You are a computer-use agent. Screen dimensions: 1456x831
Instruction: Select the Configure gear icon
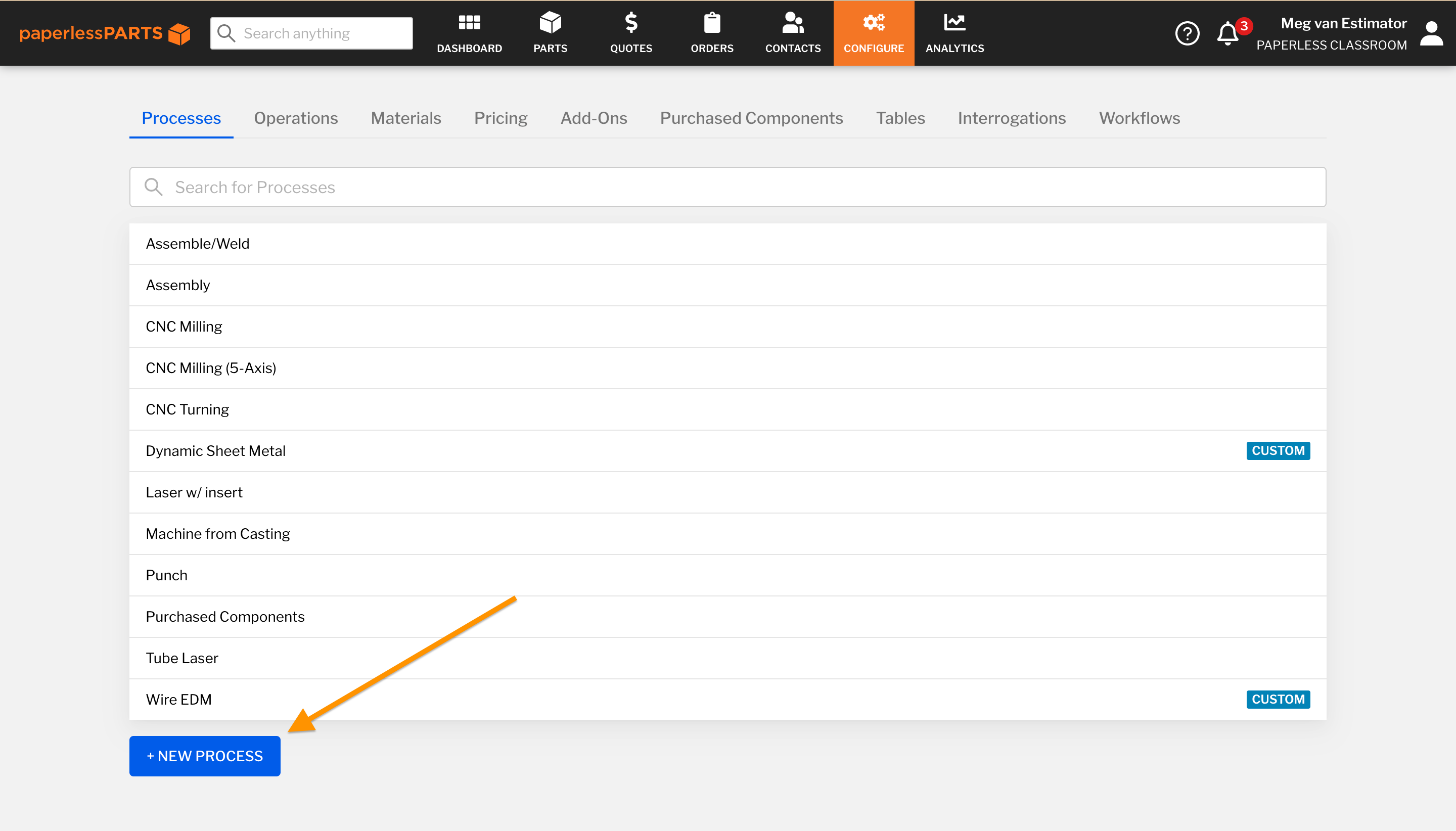873,33
